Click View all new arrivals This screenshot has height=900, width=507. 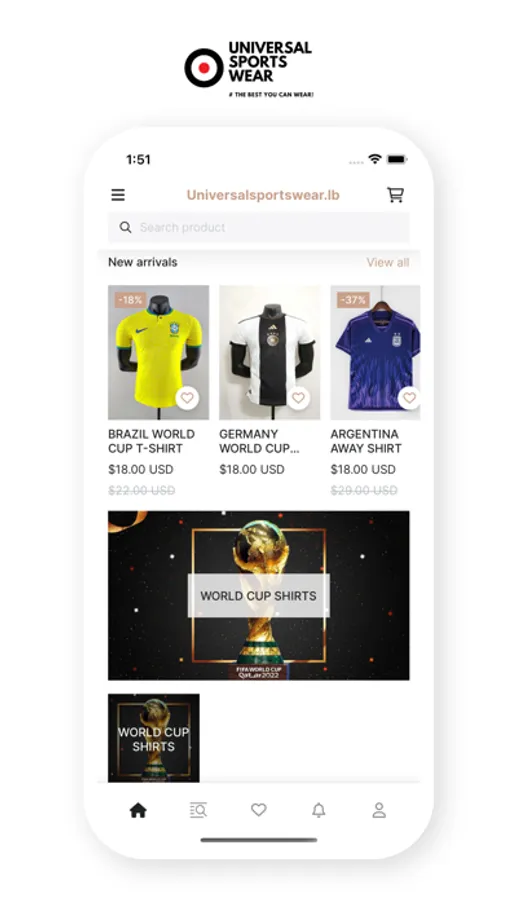pyautogui.click(x=388, y=262)
